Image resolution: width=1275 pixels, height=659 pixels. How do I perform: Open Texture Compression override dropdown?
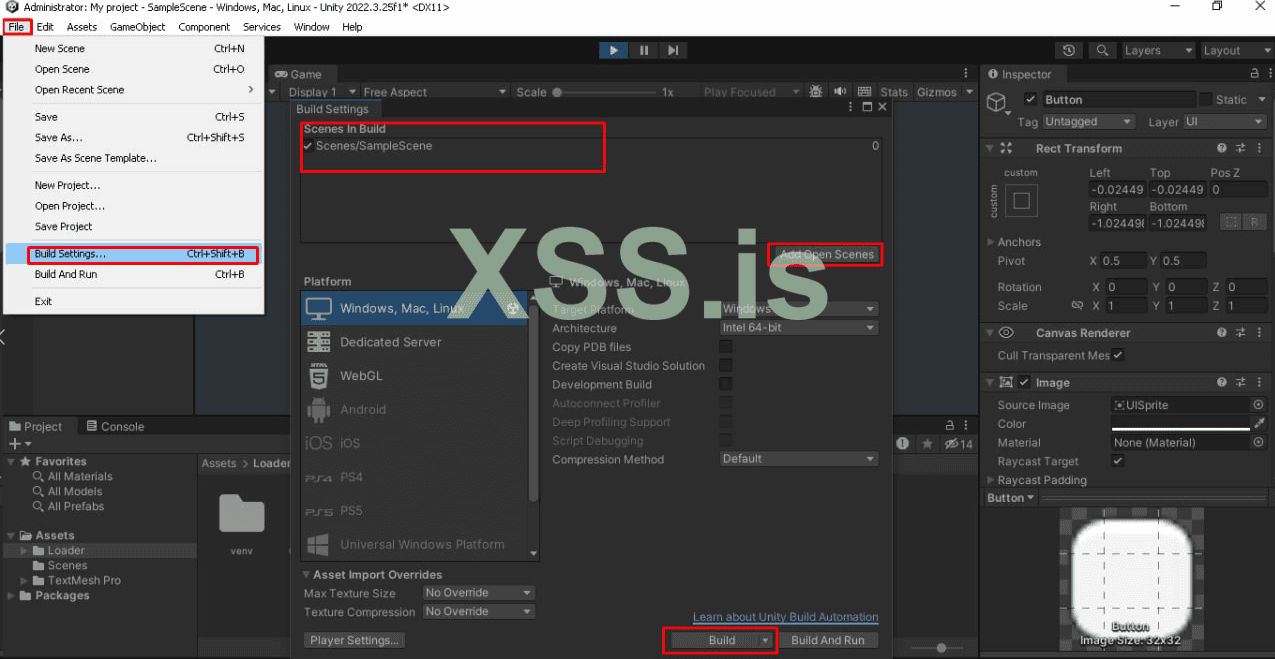point(479,612)
